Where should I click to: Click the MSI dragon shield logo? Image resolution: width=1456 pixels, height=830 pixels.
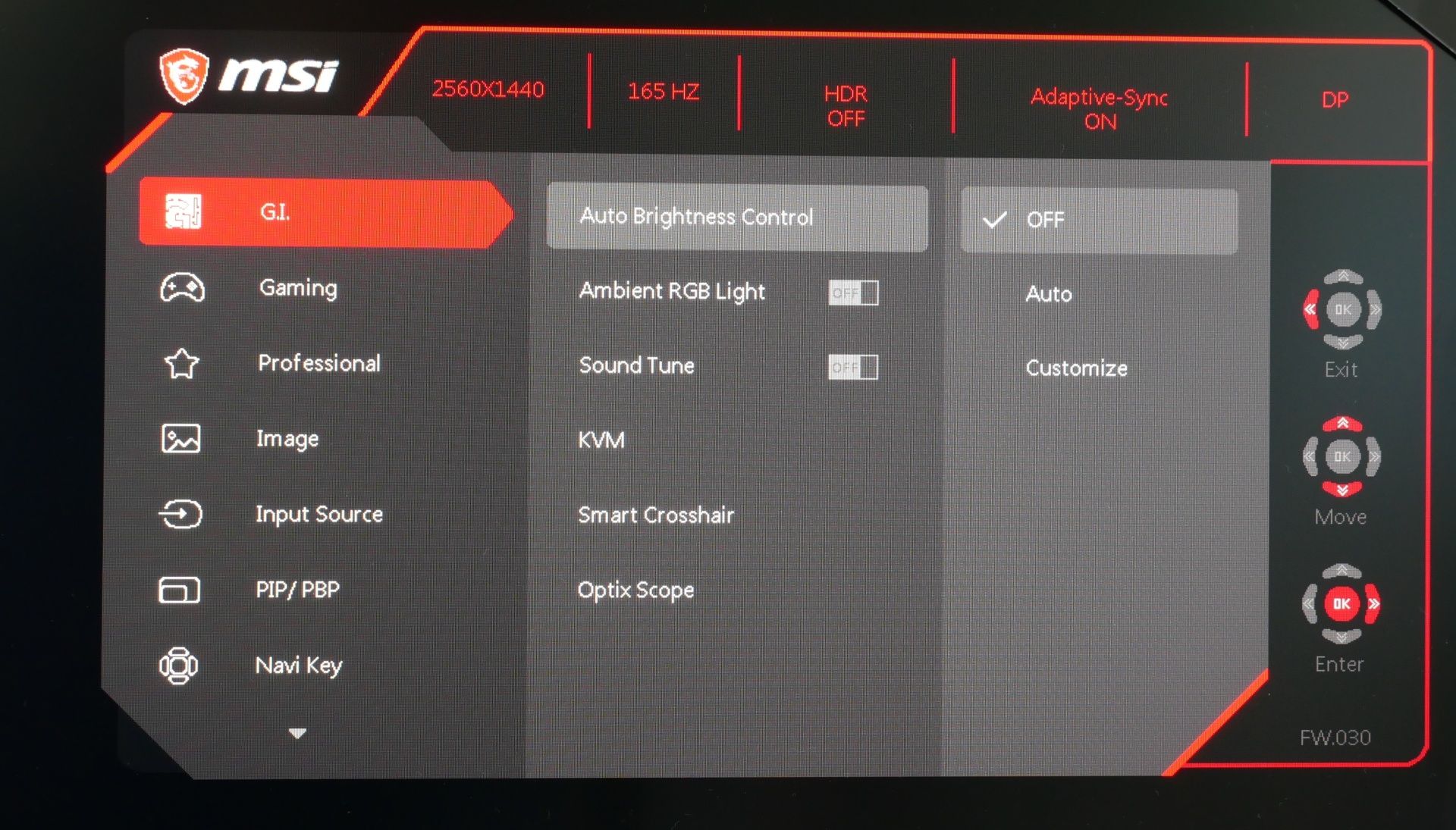click(183, 76)
